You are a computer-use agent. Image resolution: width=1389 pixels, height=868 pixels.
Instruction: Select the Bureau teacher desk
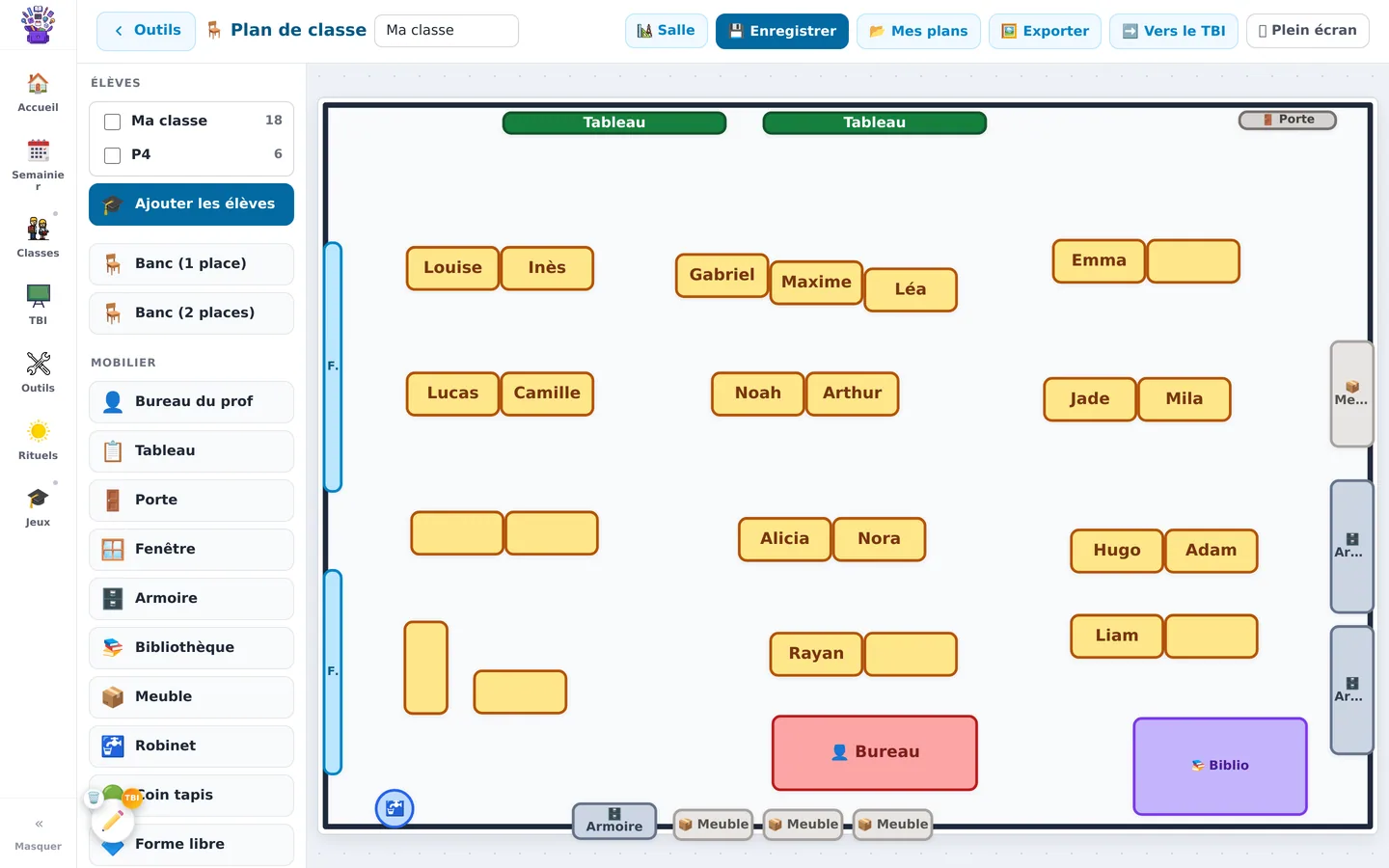[x=875, y=752]
